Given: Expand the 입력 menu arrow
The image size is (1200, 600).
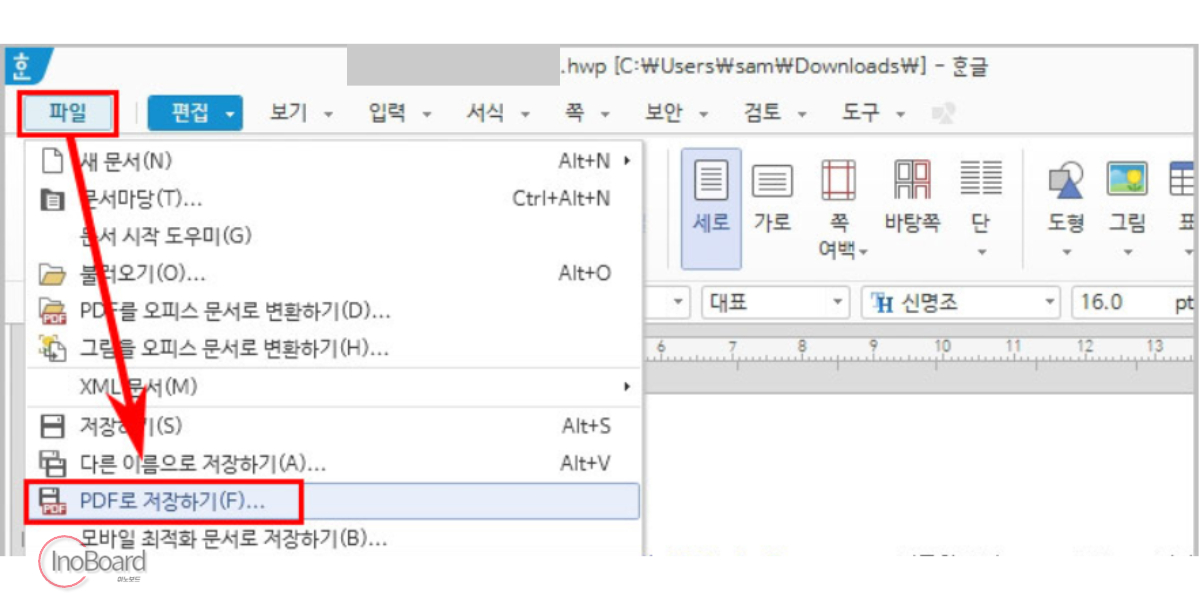Looking at the screenshot, I should 426,115.
